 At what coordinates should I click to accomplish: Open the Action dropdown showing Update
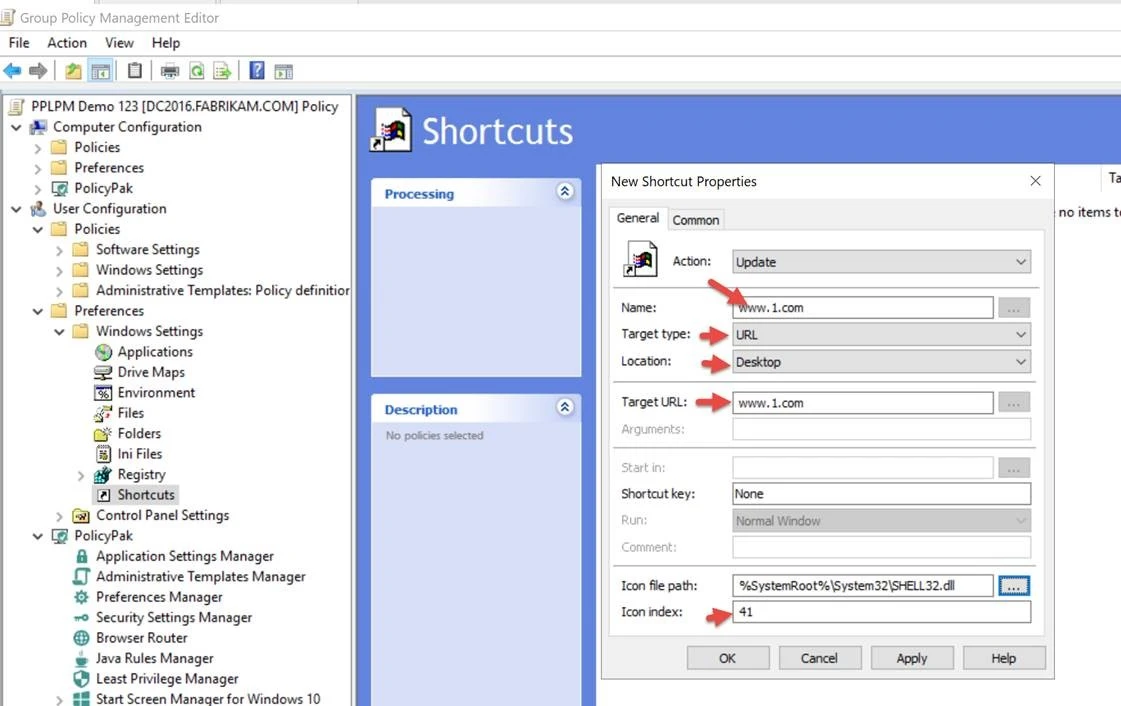(x=881, y=262)
